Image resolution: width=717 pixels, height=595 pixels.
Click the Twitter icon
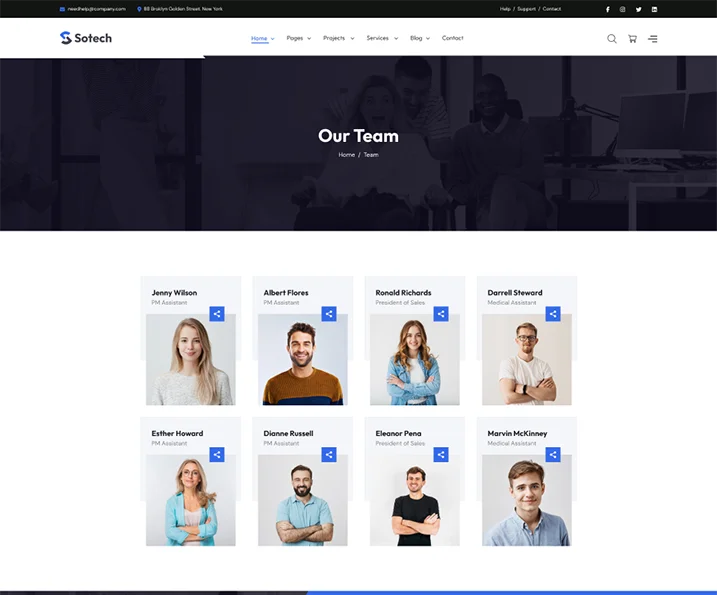pyautogui.click(x=638, y=9)
